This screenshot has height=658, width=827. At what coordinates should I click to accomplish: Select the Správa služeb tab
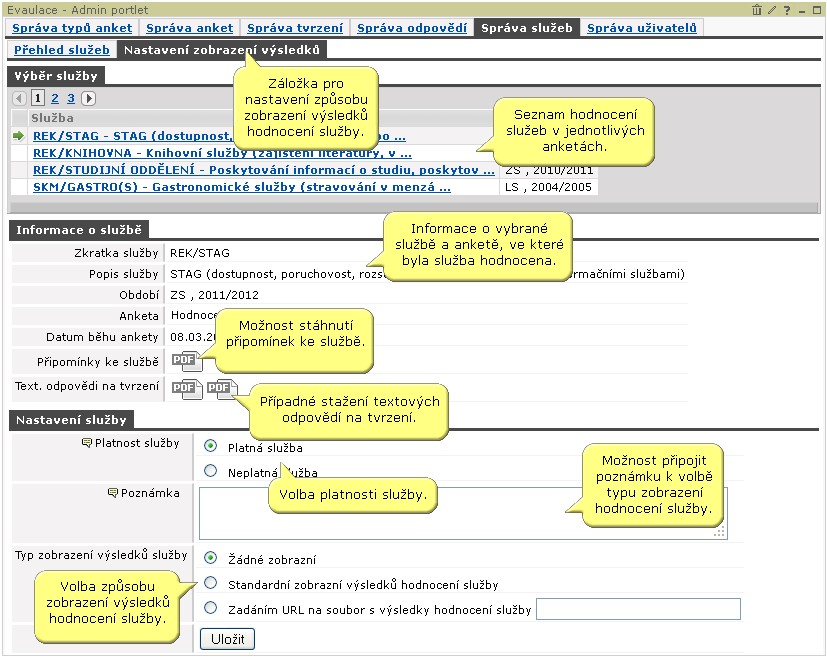click(527, 28)
